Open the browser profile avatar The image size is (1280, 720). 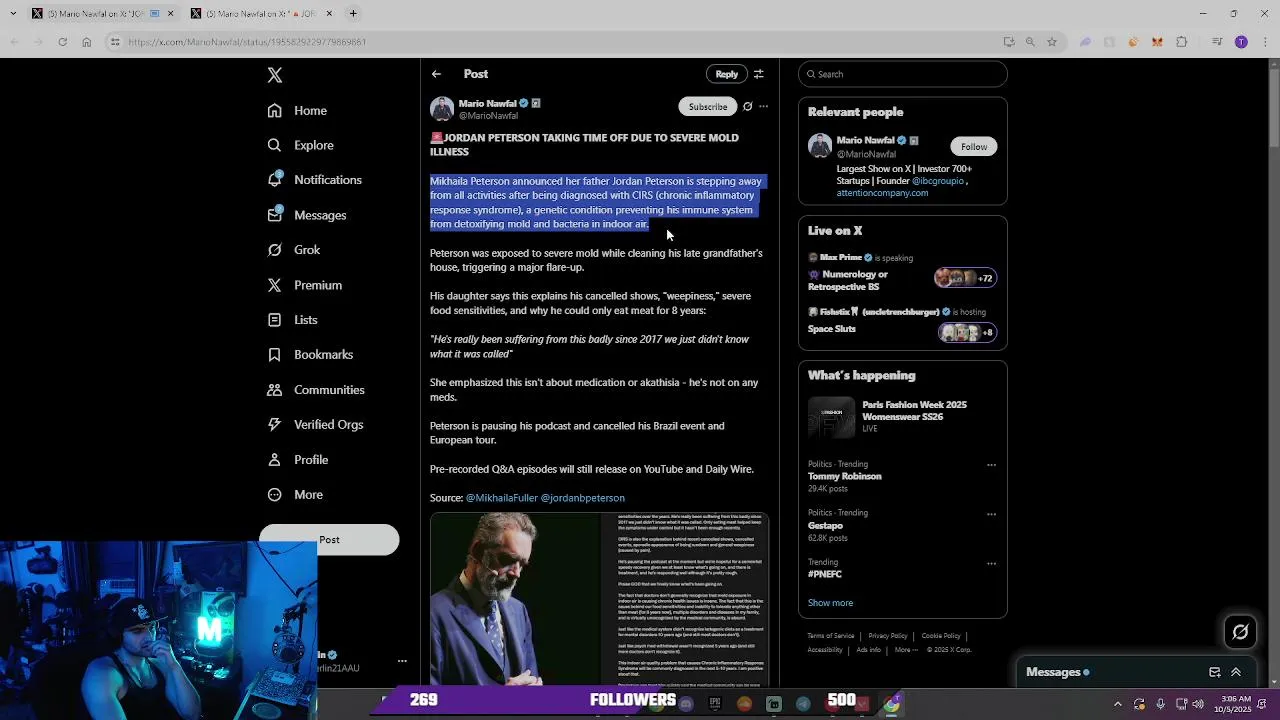1241,42
